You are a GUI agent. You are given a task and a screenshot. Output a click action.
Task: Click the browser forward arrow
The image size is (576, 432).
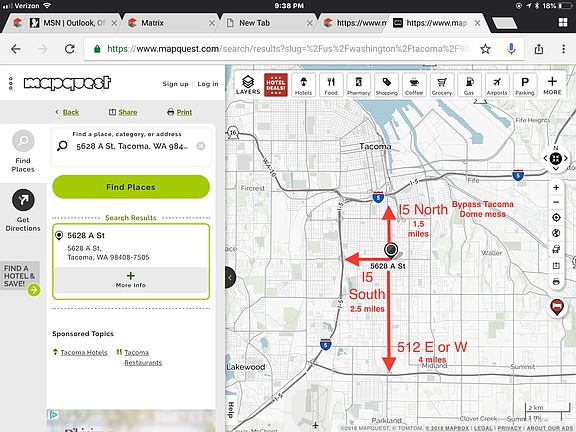click(x=43, y=49)
